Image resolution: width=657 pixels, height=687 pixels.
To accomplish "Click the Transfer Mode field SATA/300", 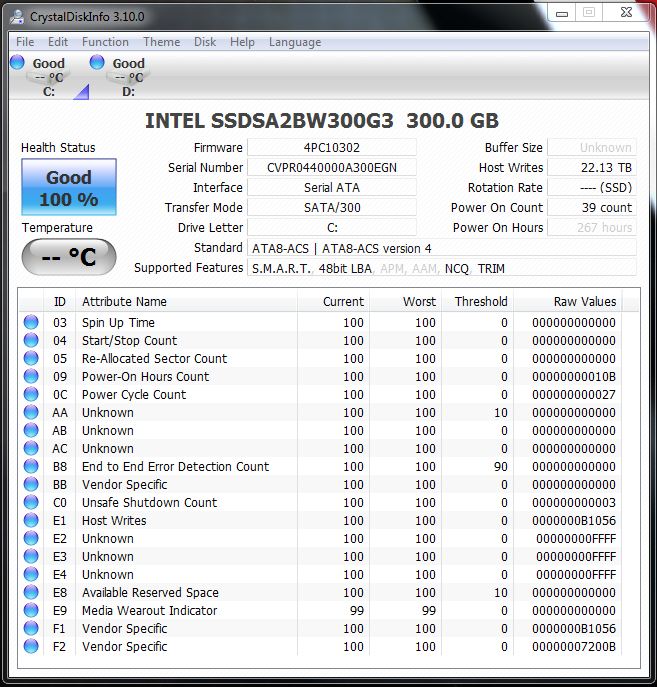I will point(332,208).
